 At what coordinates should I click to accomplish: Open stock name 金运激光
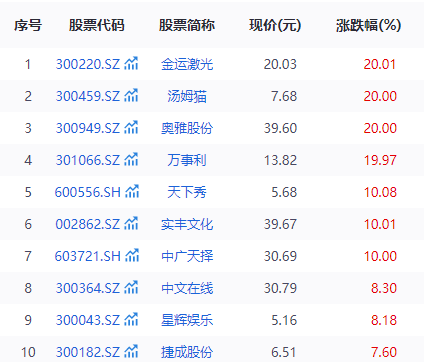(187, 64)
